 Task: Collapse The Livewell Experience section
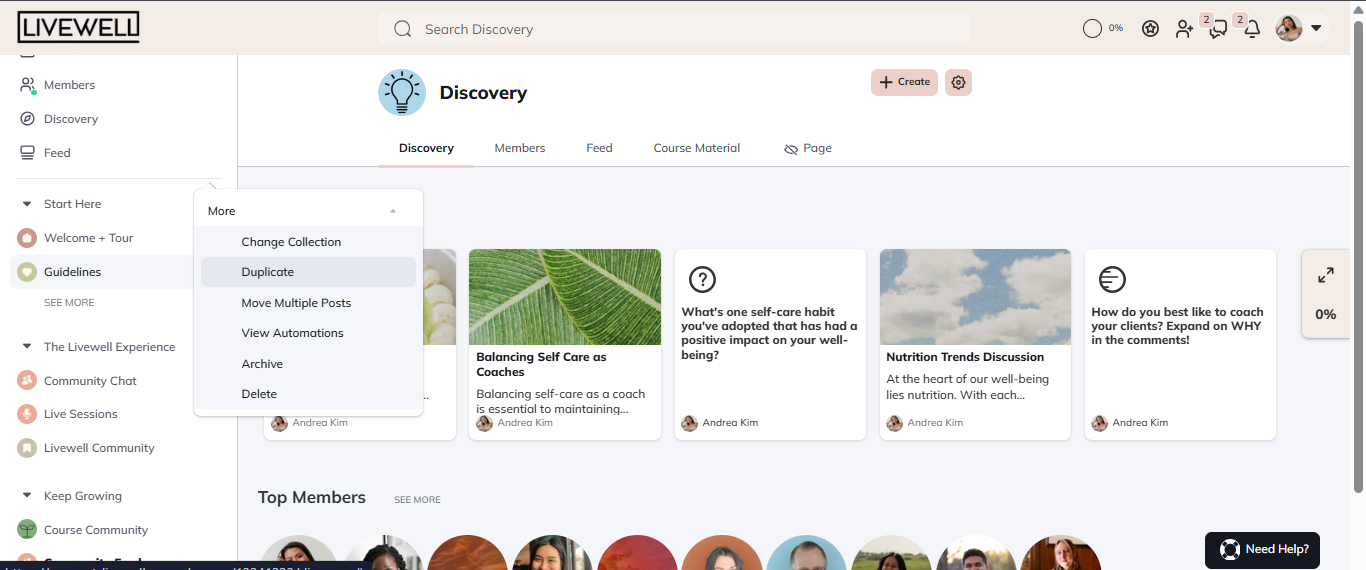pyautogui.click(x=27, y=347)
